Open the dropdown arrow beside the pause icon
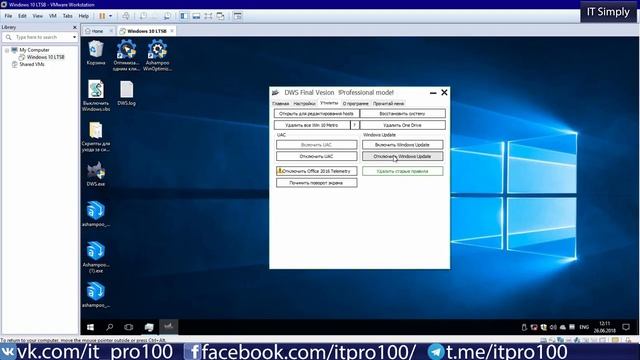This screenshot has height=360, width=640. (x=110, y=16)
